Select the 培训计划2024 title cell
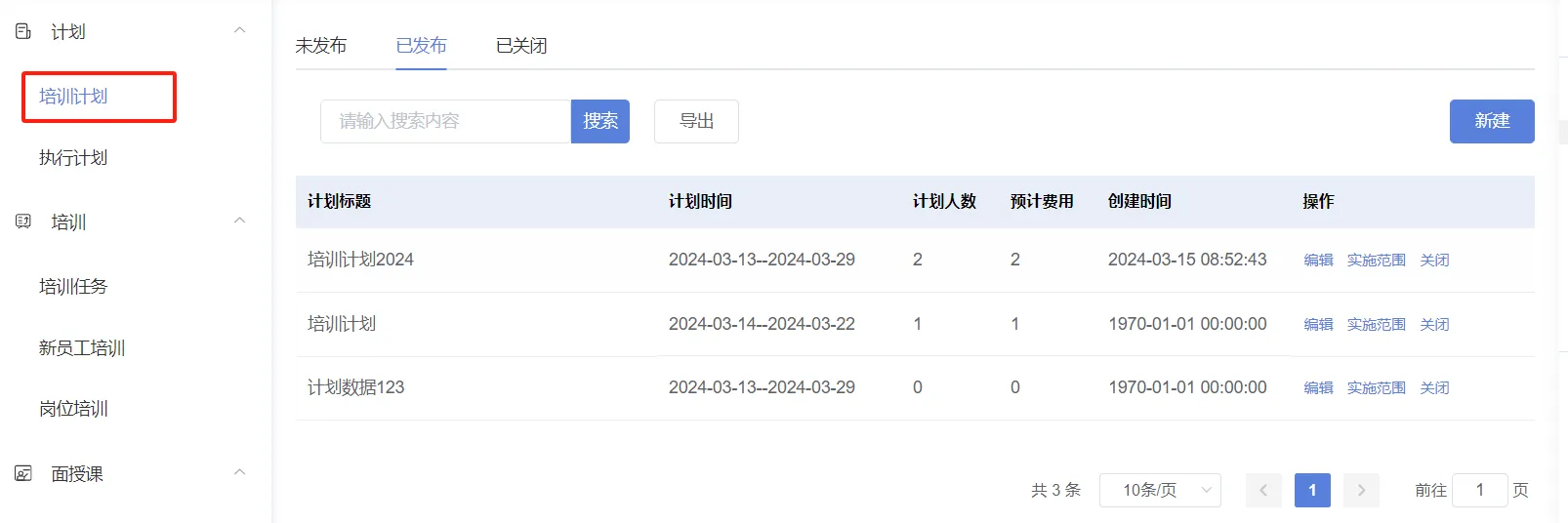The width and height of the screenshot is (1568, 523). pos(360,260)
